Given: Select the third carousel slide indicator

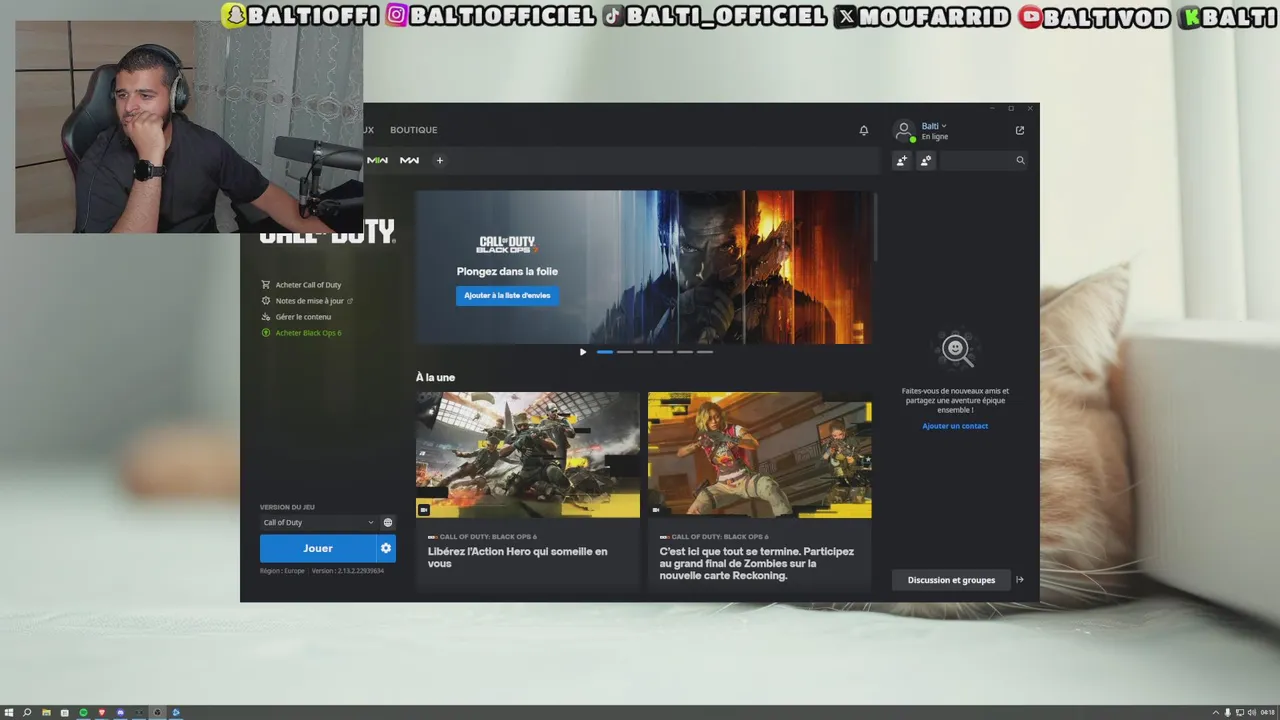Looking at the screenshot, I should pos(645,352).
